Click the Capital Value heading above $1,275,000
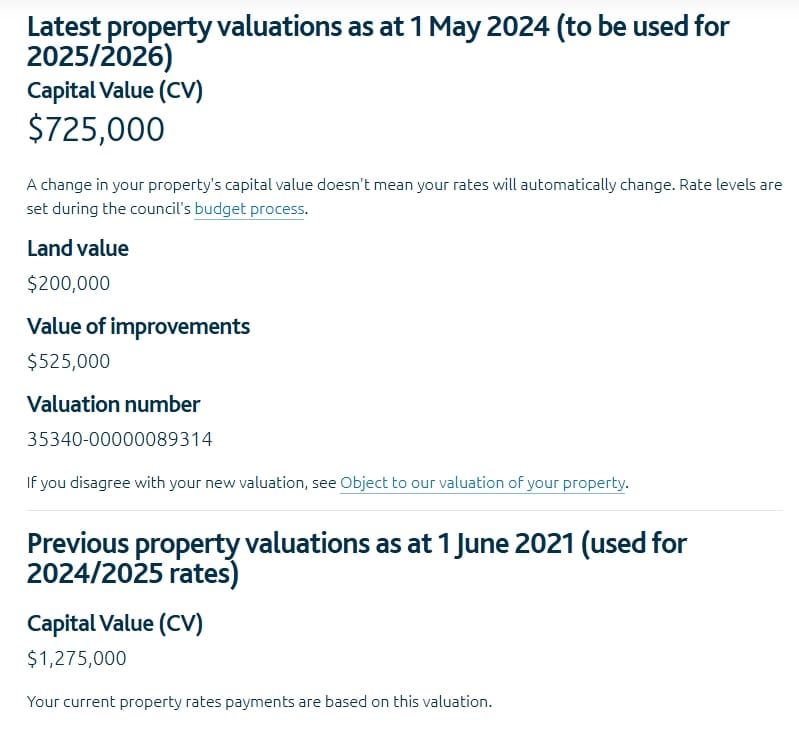The height and width of the screenshot is (729, 799). [115, 624]
